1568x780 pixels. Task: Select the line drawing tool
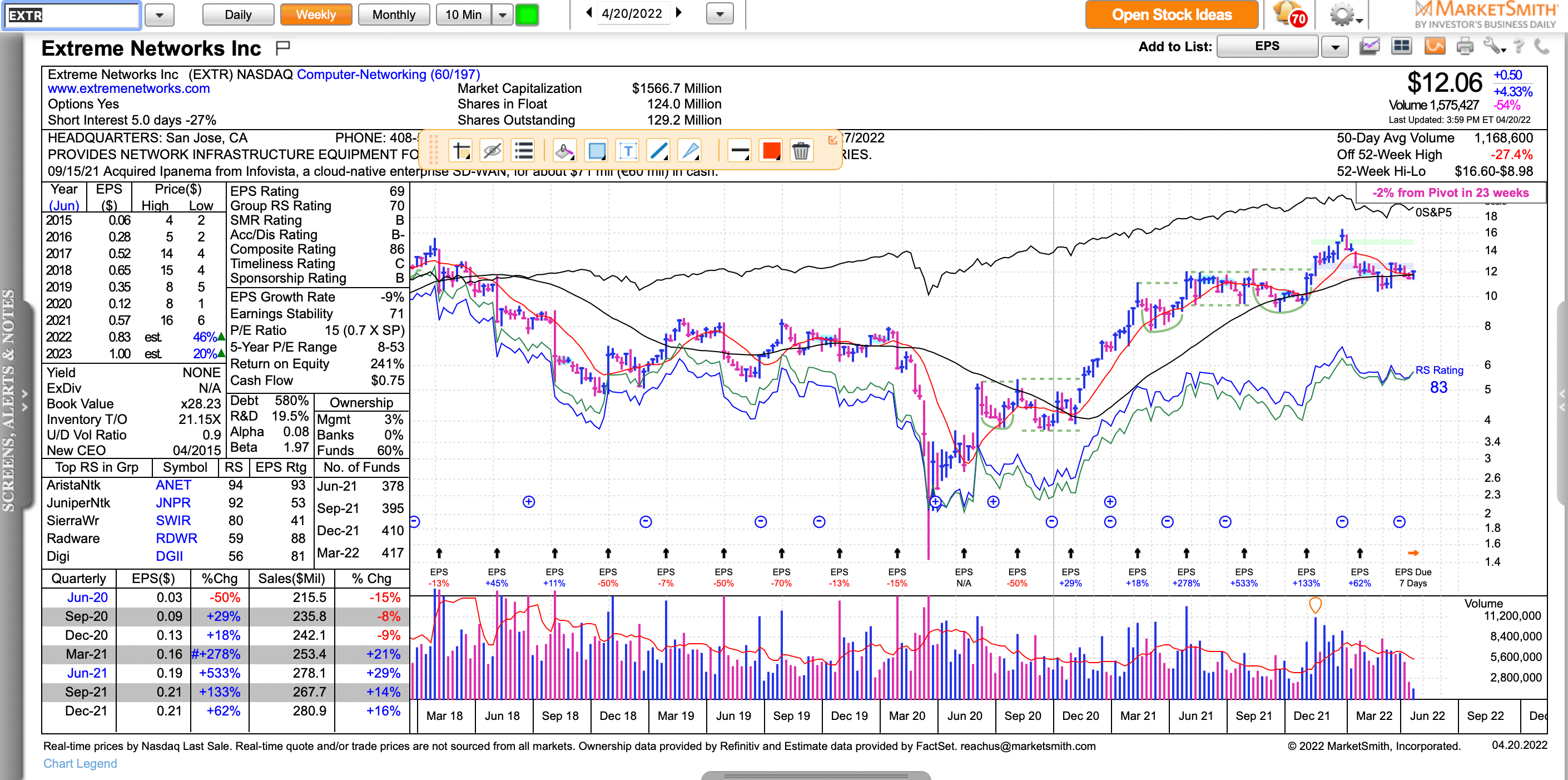[658, 150]
